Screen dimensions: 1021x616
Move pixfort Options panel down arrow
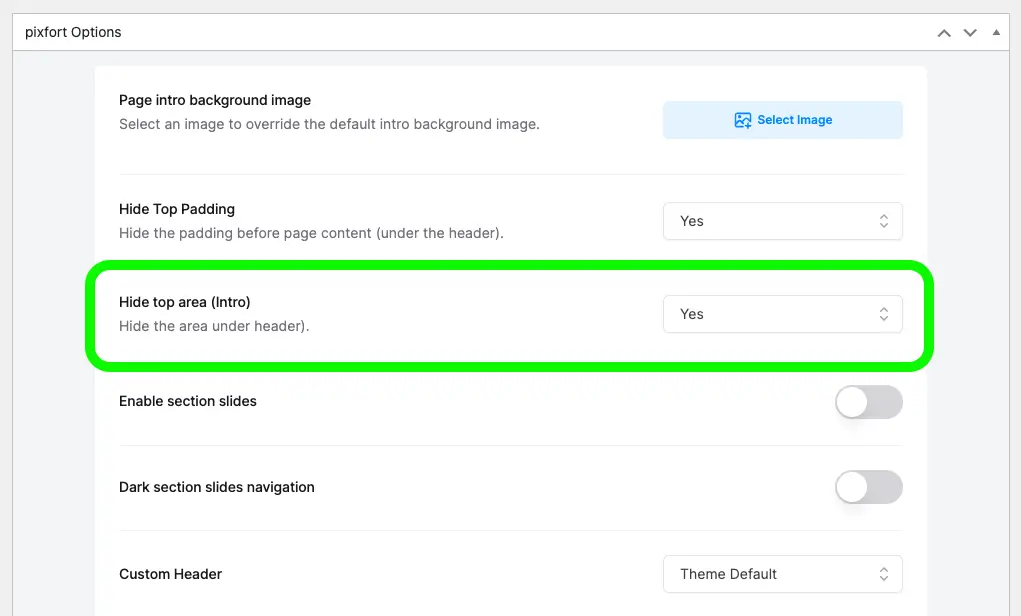tap(970, 33)
